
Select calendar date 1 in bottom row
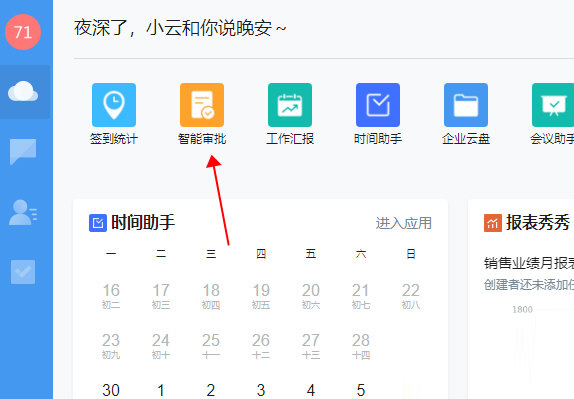tap(161, 390)
